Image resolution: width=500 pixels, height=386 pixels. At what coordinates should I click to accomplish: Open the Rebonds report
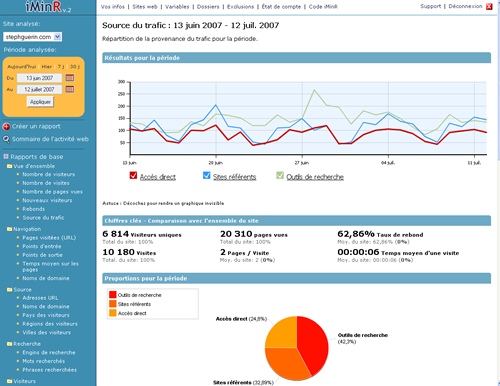coord(34,209)
